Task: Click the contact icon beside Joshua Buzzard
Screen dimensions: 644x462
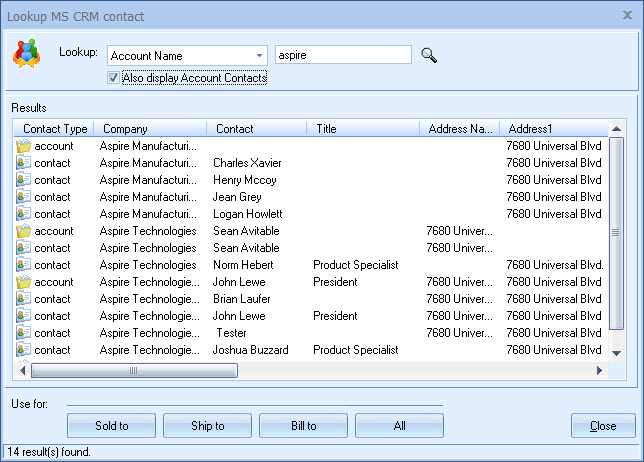Action: coord(24,350)
